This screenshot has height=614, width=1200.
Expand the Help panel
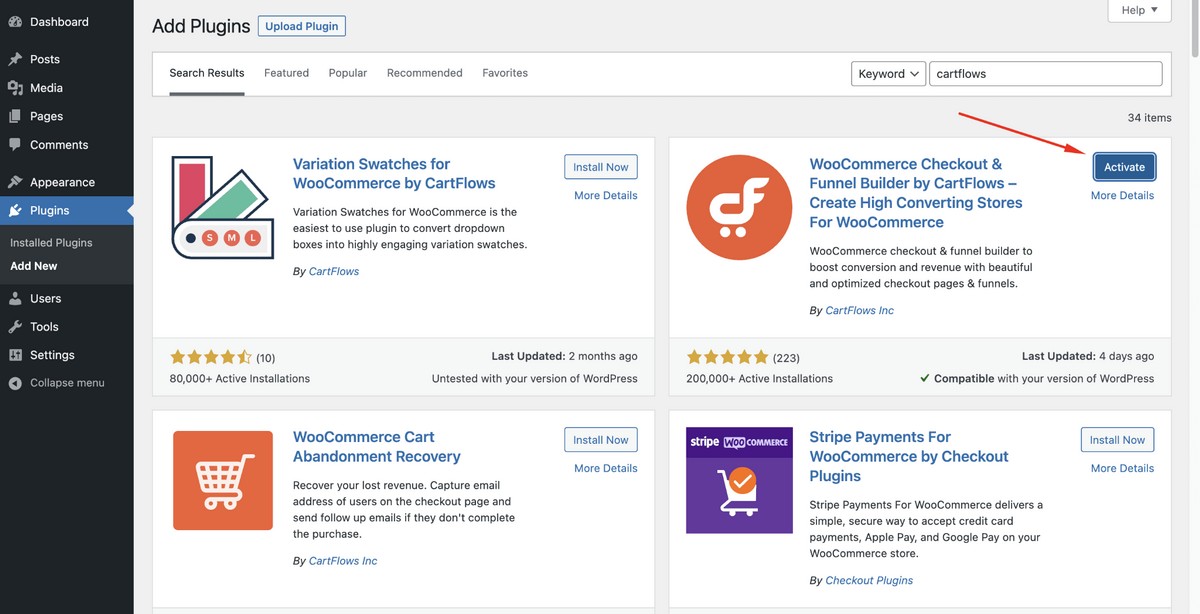(x=1139, y=10)
